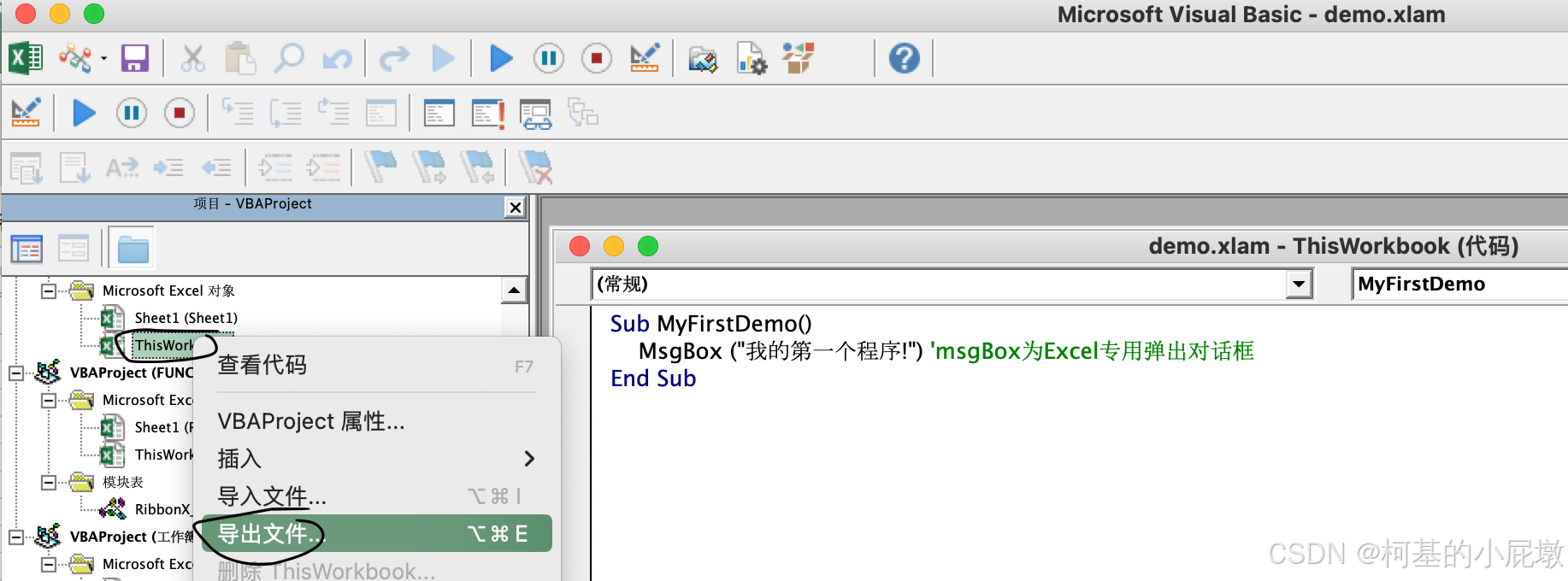Open the insert object dropdown arrow
Screen dimensions: 1568x581
point(103,58)
